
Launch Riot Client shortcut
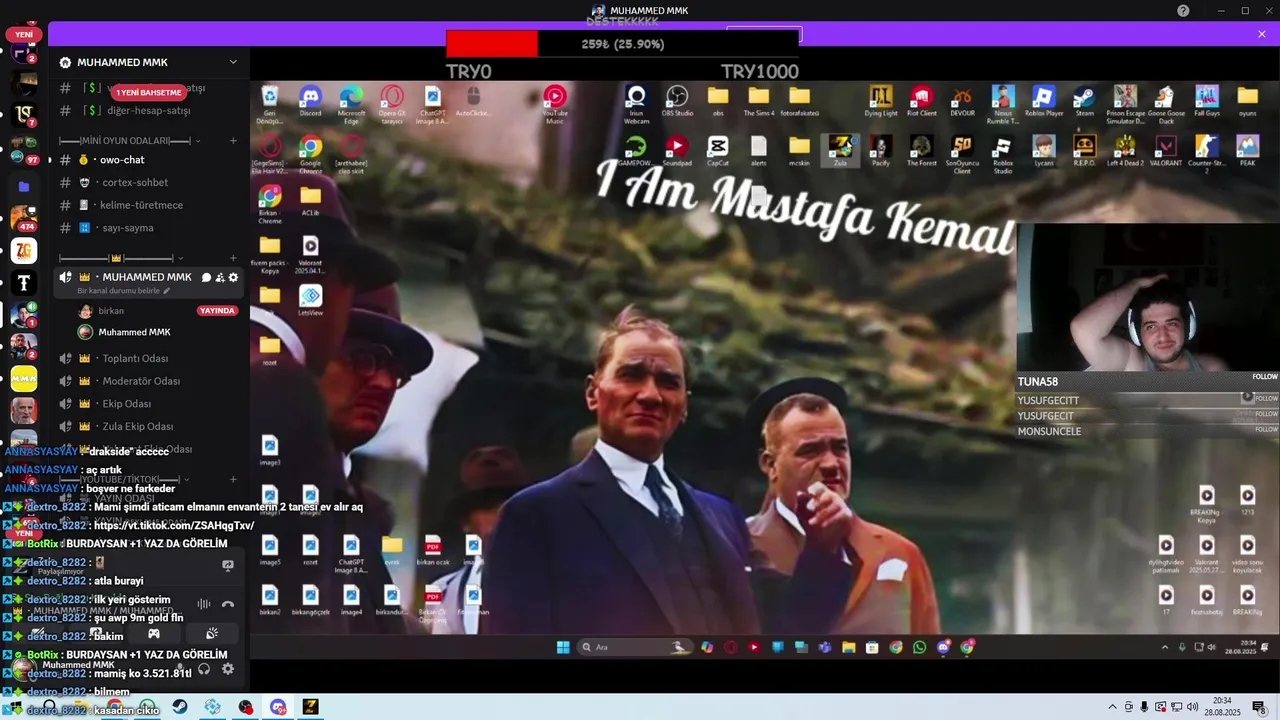[x=921, y=100]
